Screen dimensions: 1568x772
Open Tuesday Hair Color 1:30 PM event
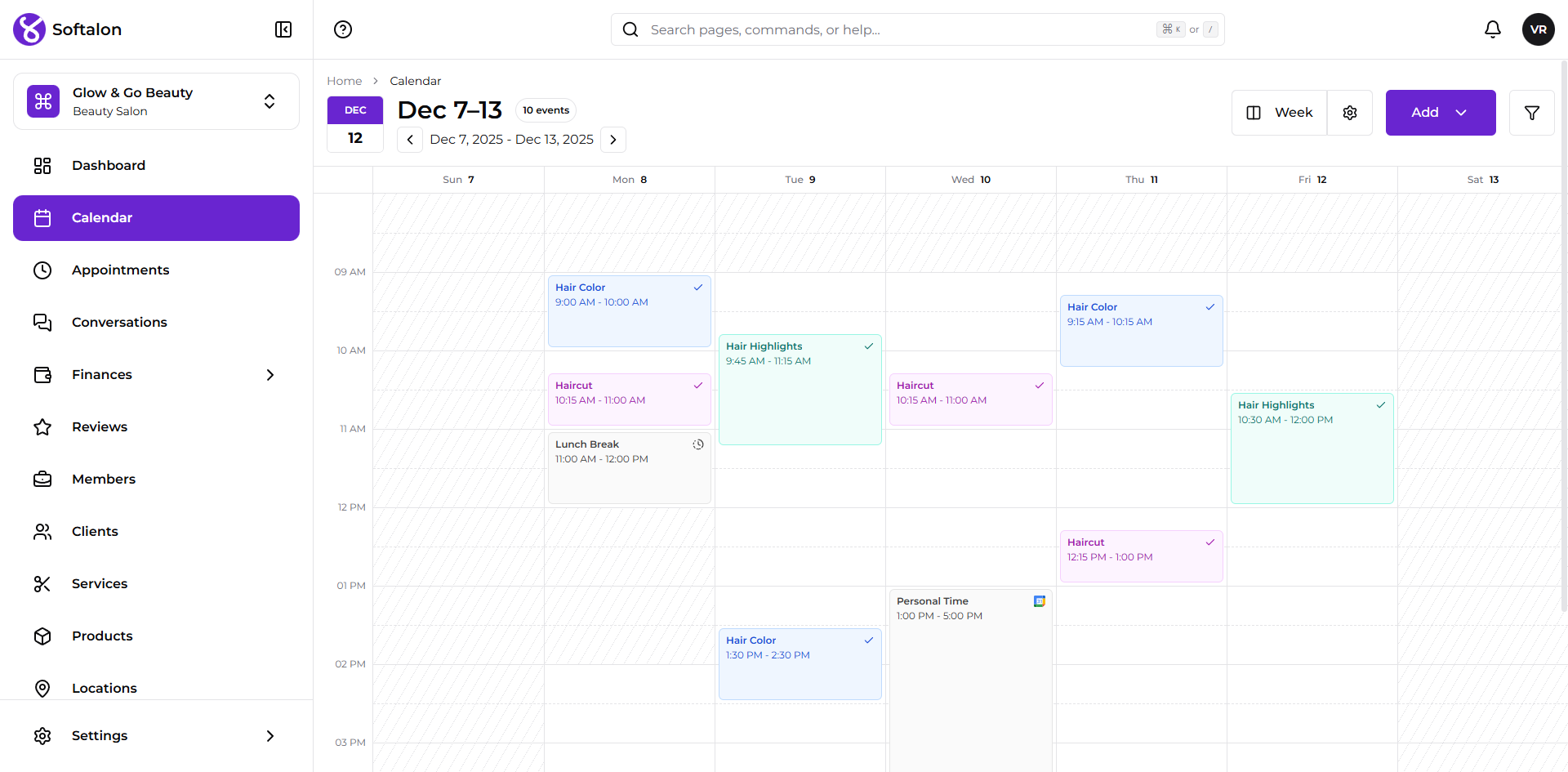click(800, 664)
